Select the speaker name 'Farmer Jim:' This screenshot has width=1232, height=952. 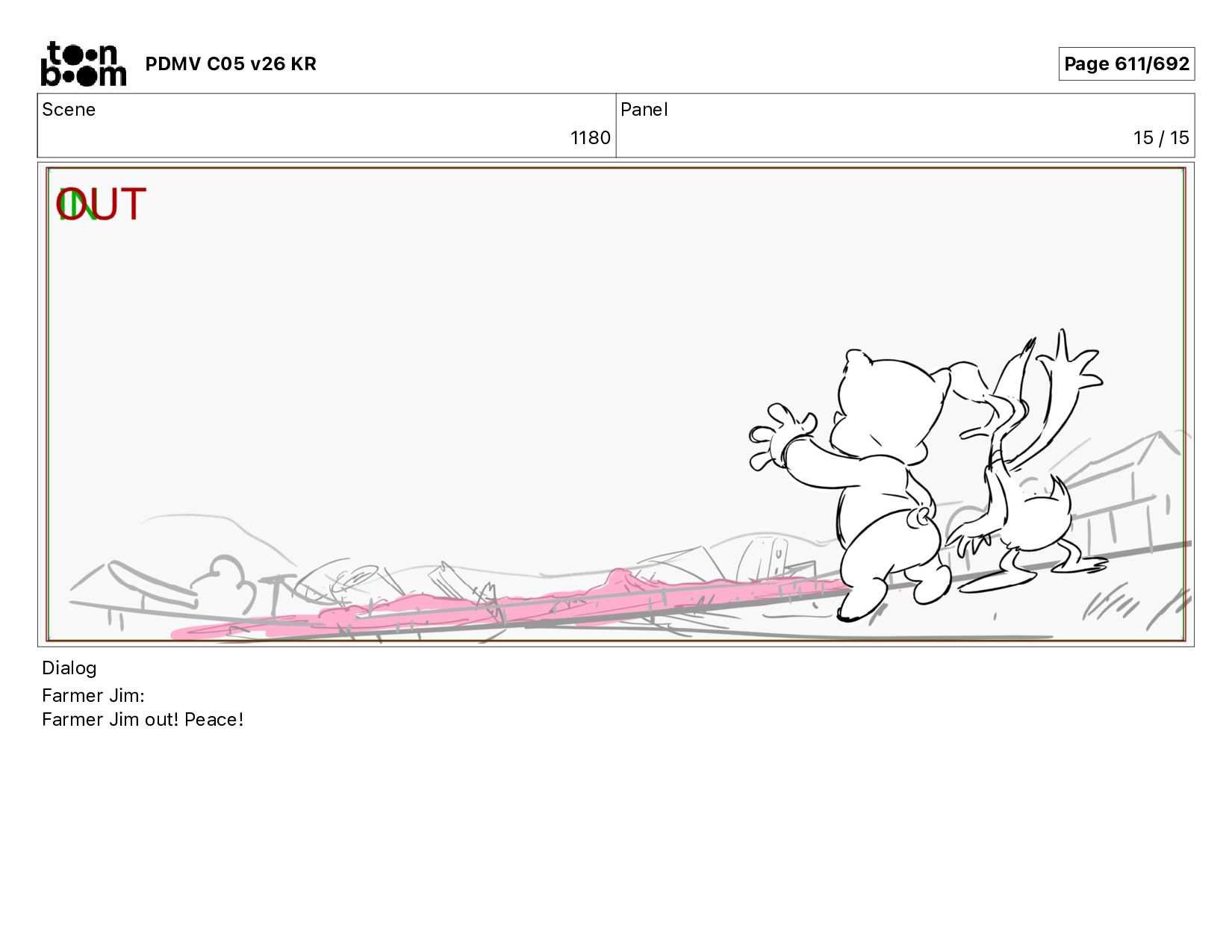point(93,696)
